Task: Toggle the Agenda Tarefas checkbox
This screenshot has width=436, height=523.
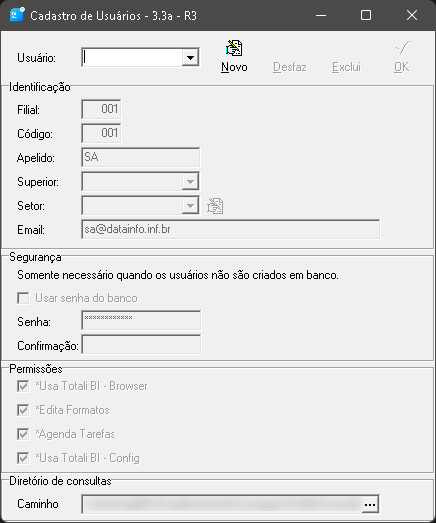Action: point(23,434)
